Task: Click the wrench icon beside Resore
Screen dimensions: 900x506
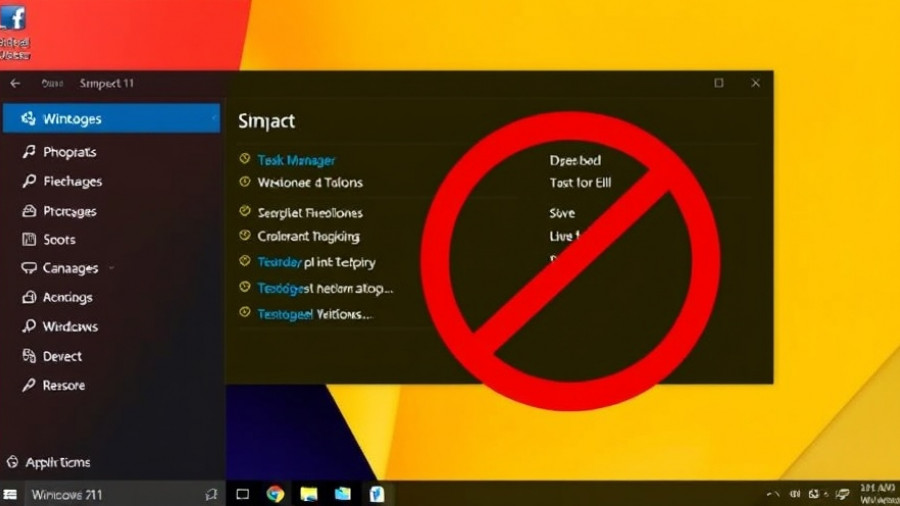Action: point(29,385)
